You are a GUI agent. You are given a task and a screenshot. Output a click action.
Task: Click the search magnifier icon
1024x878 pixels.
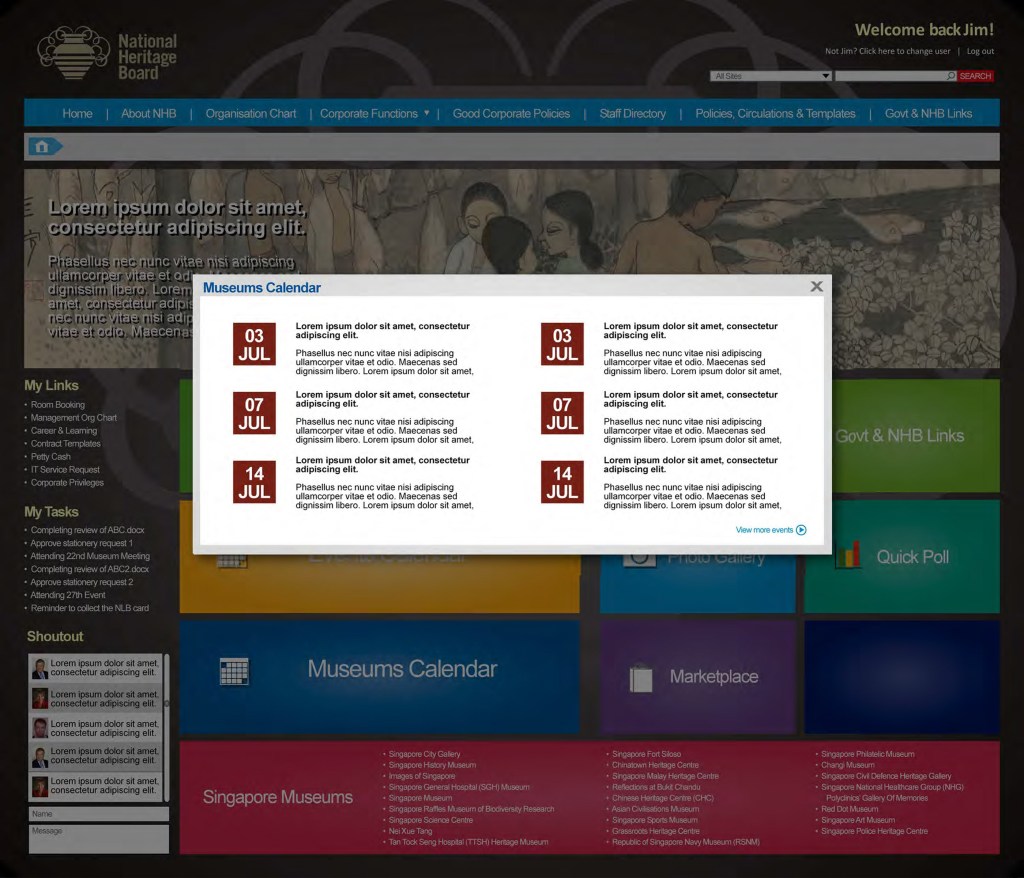[x=950, y=76]
